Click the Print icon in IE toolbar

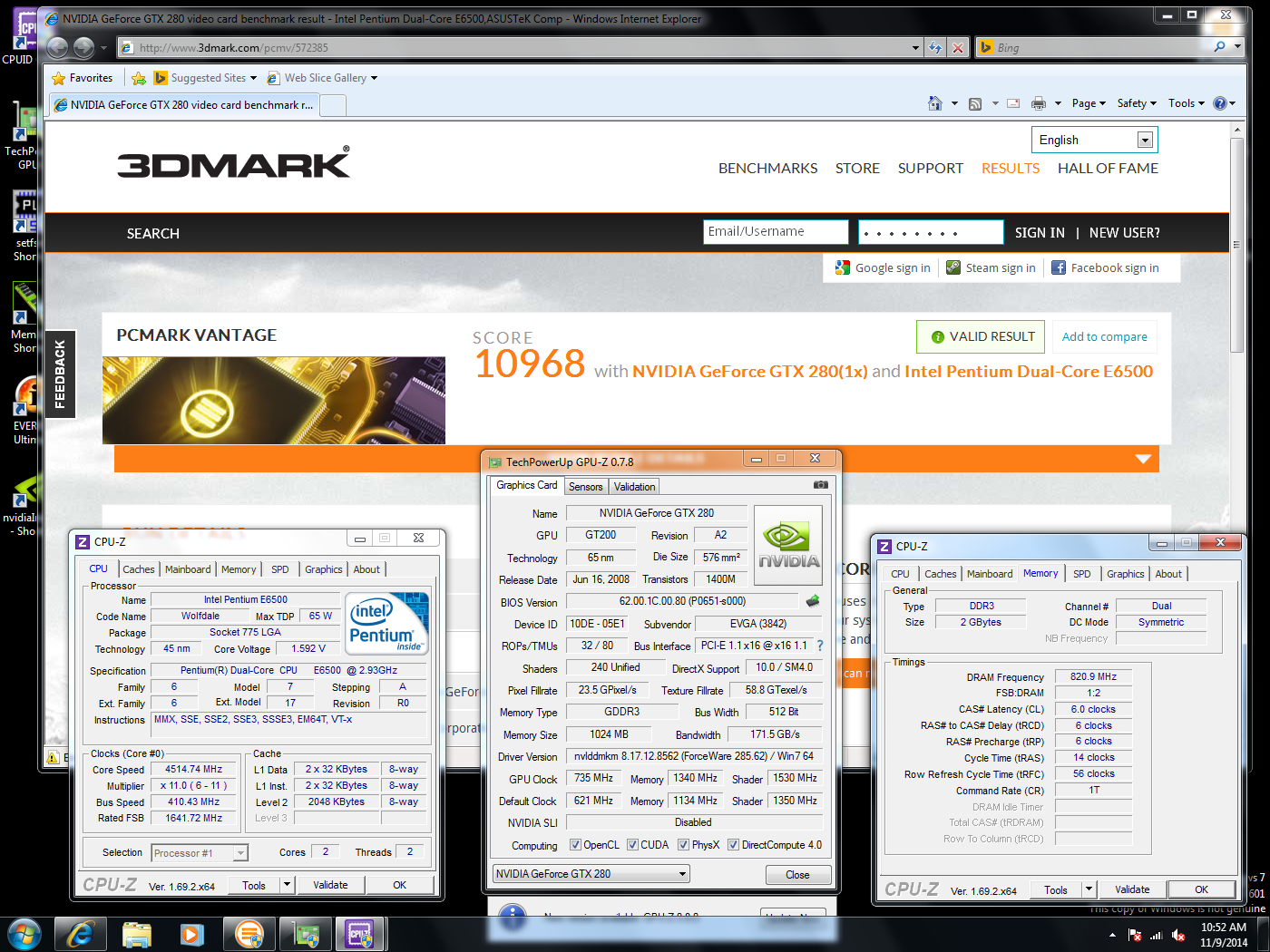click(1039, 103)
